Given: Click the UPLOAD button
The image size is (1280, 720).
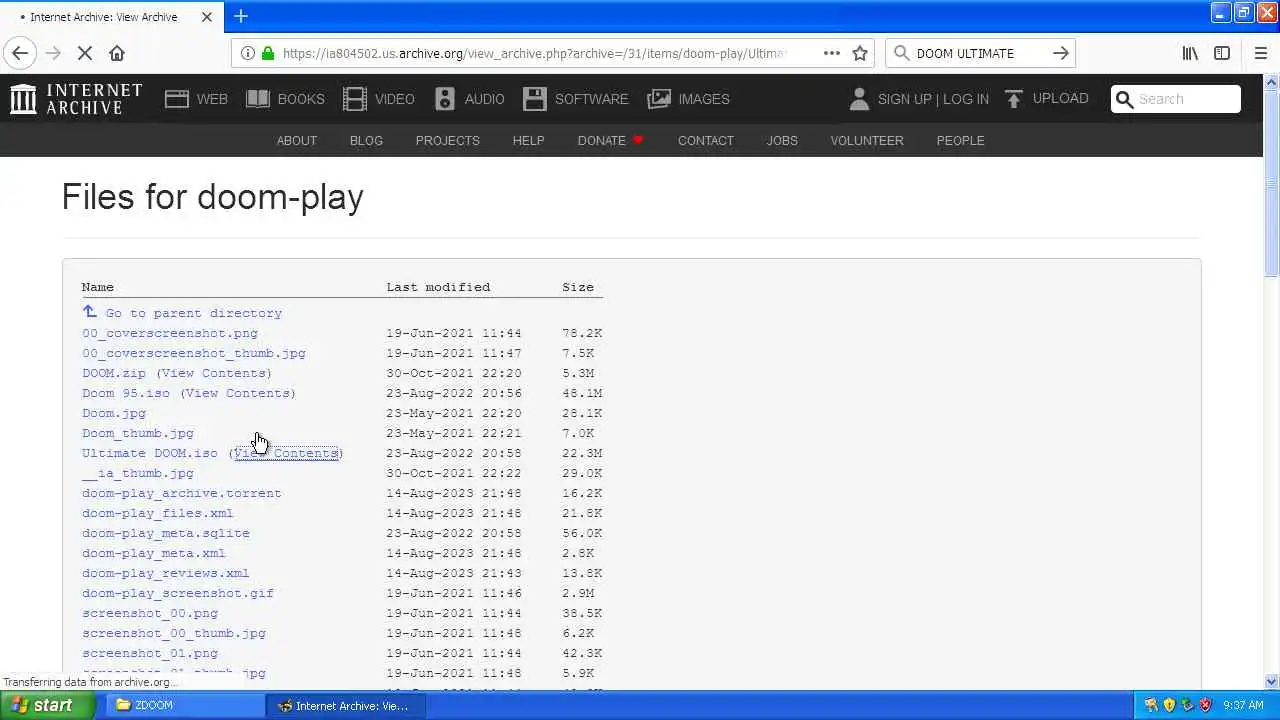Looking at the screenshot, I should [1046, 98].
